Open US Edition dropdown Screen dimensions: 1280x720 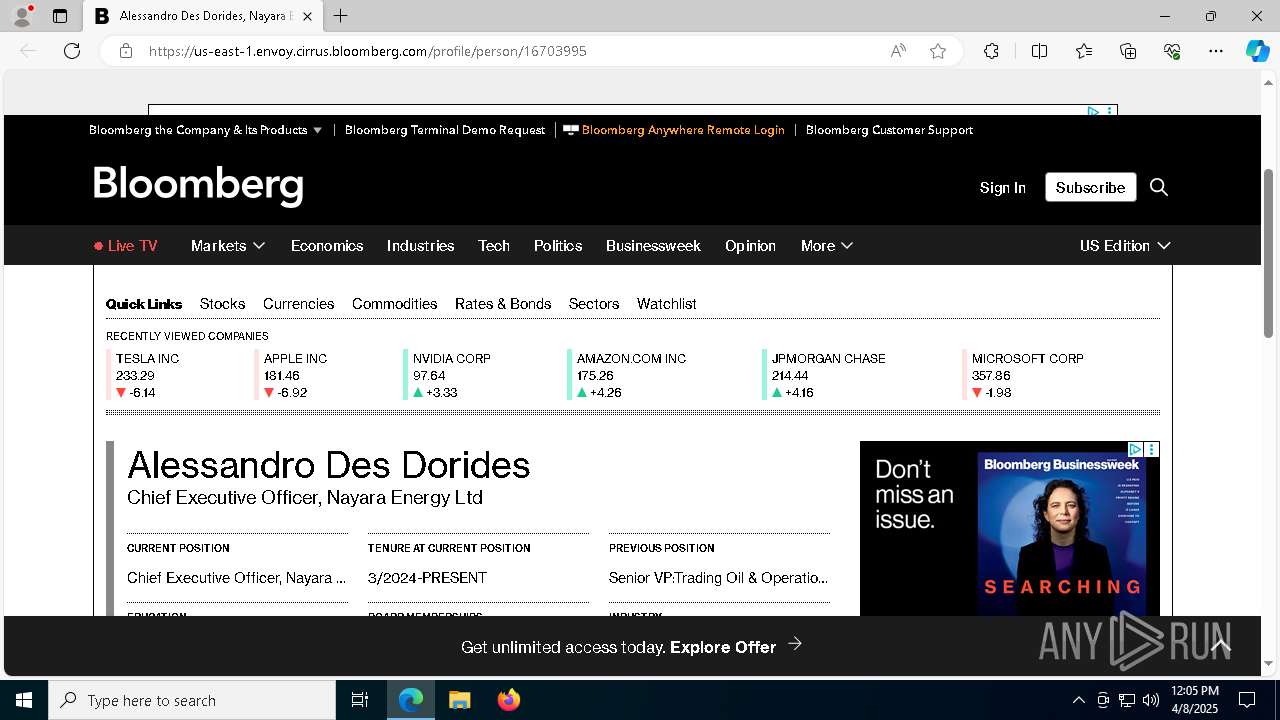click(x=1125, y=246)
